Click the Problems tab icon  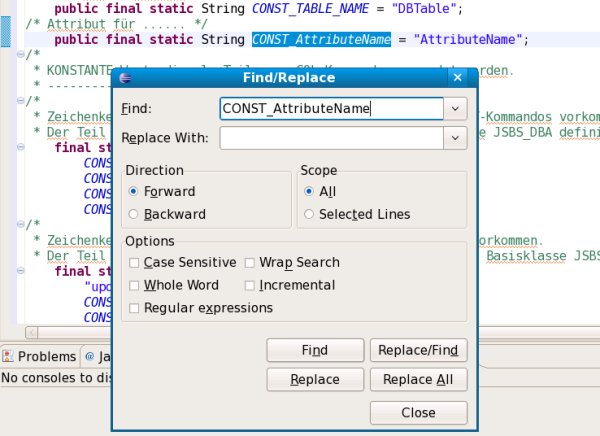pos(9,356)
